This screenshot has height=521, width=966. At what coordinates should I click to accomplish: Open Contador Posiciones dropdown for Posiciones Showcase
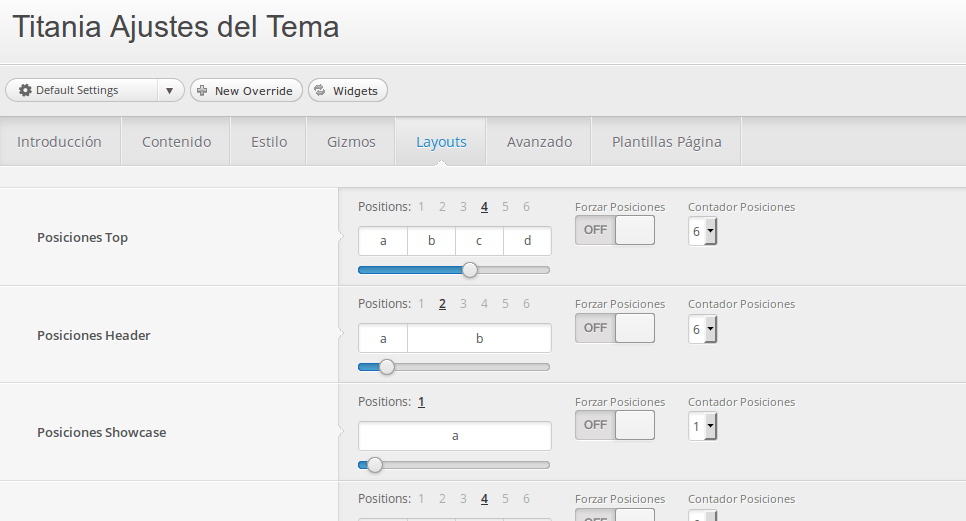coord(702,427)
